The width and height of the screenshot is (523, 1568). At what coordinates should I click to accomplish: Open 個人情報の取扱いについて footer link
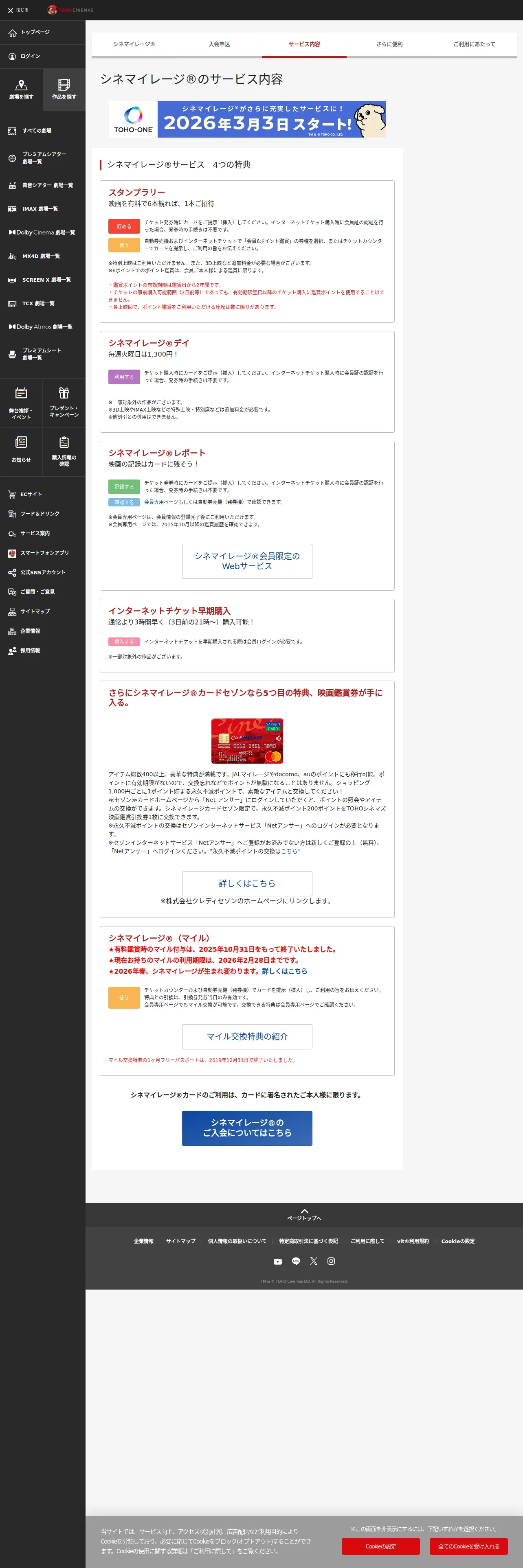(237, 1241)
